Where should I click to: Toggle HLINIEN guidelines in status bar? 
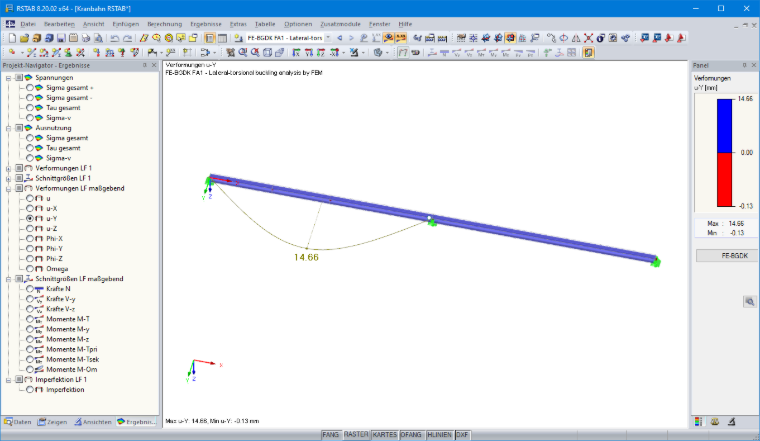pos(440,435)
